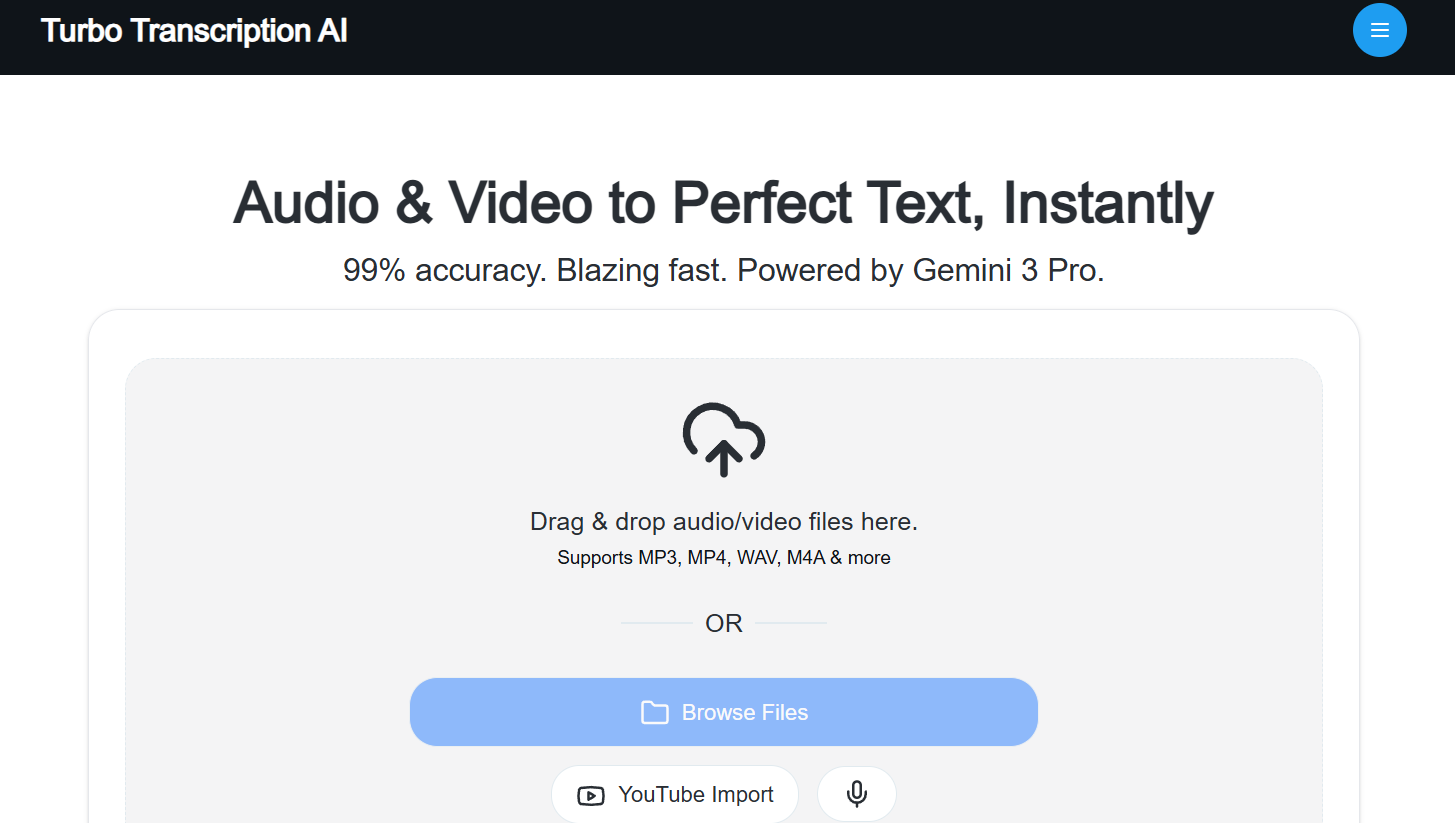Viewport: 1455px width, 823px height.
Task: Click the folder icon inside Browse Files
Action: coord(655,712)
